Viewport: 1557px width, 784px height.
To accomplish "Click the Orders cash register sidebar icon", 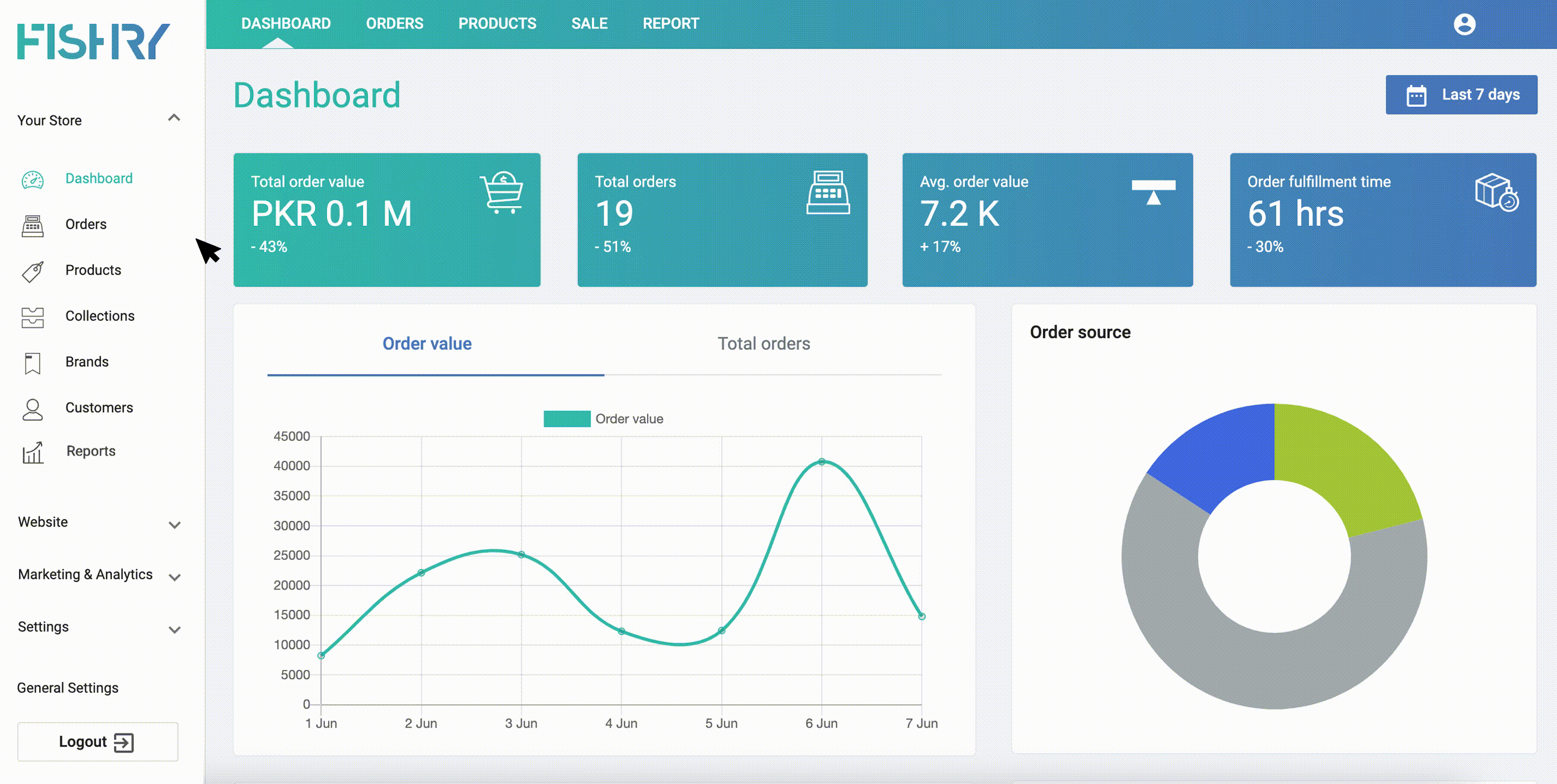I will pos(33,225).
